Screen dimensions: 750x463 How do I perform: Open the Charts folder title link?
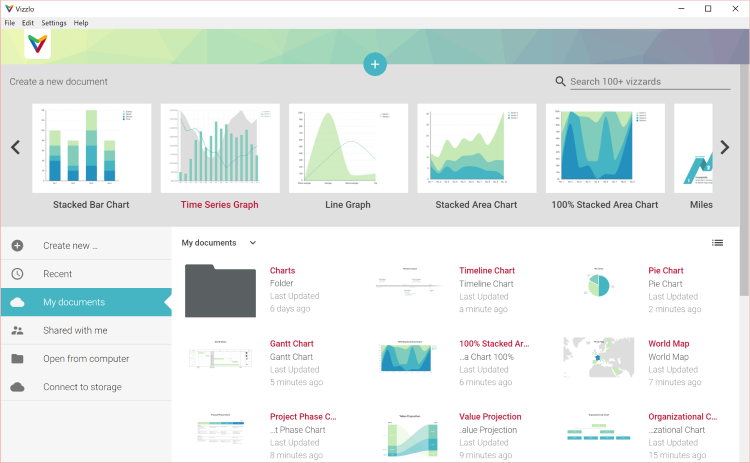(282, 271)
